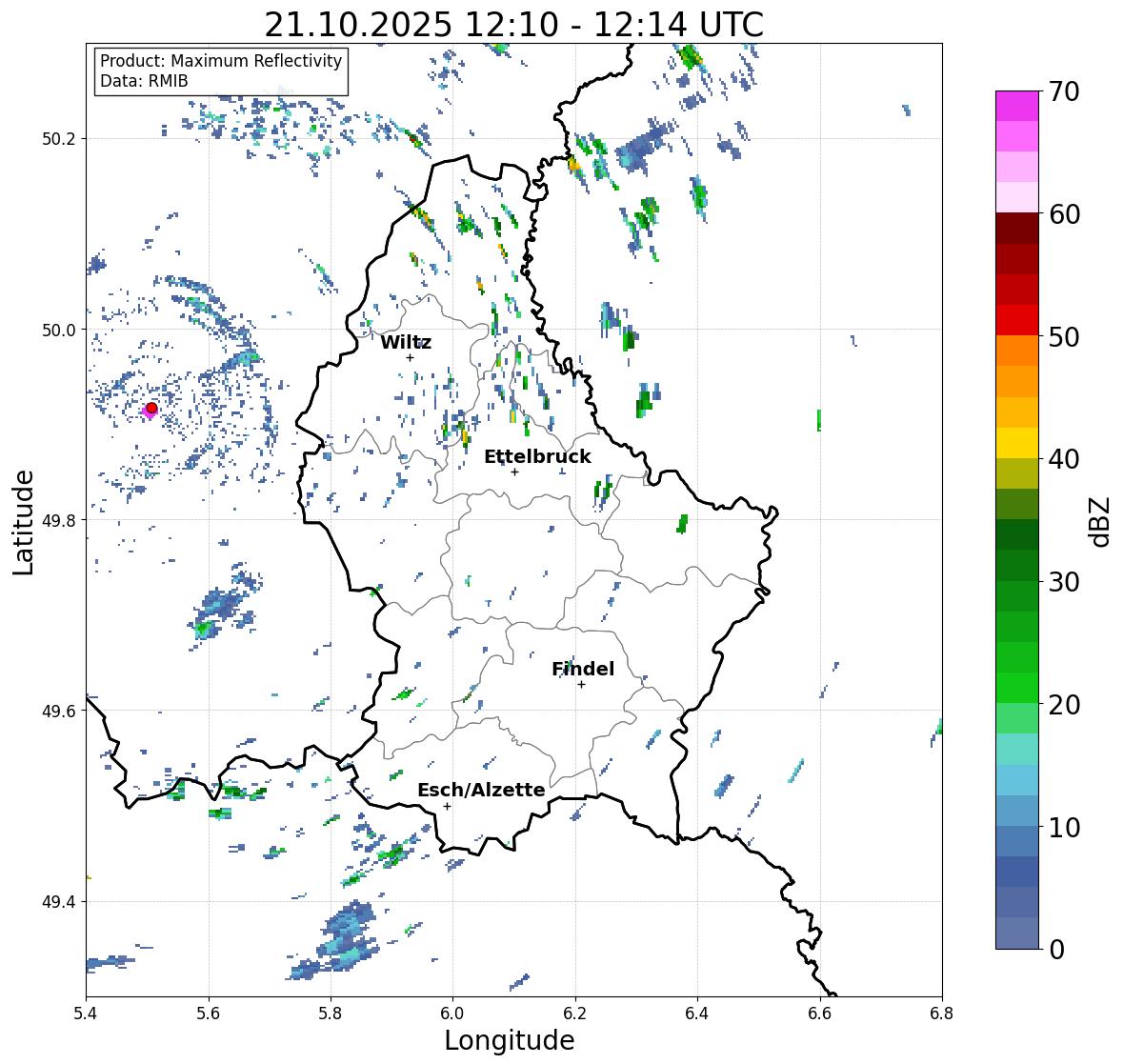Click the plus marker below Esch/Alzette
The image size is (1123, 1064).
[447, 806]
